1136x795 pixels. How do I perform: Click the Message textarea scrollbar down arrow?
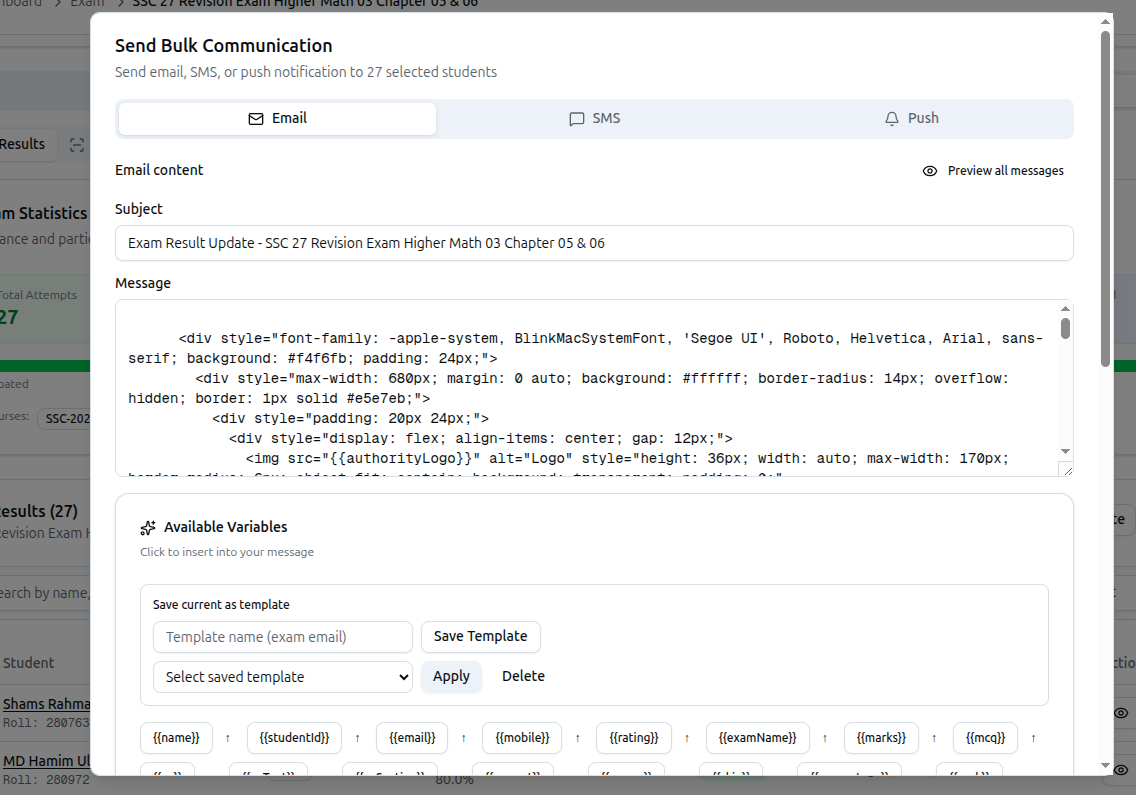[x=1065, y=451]
